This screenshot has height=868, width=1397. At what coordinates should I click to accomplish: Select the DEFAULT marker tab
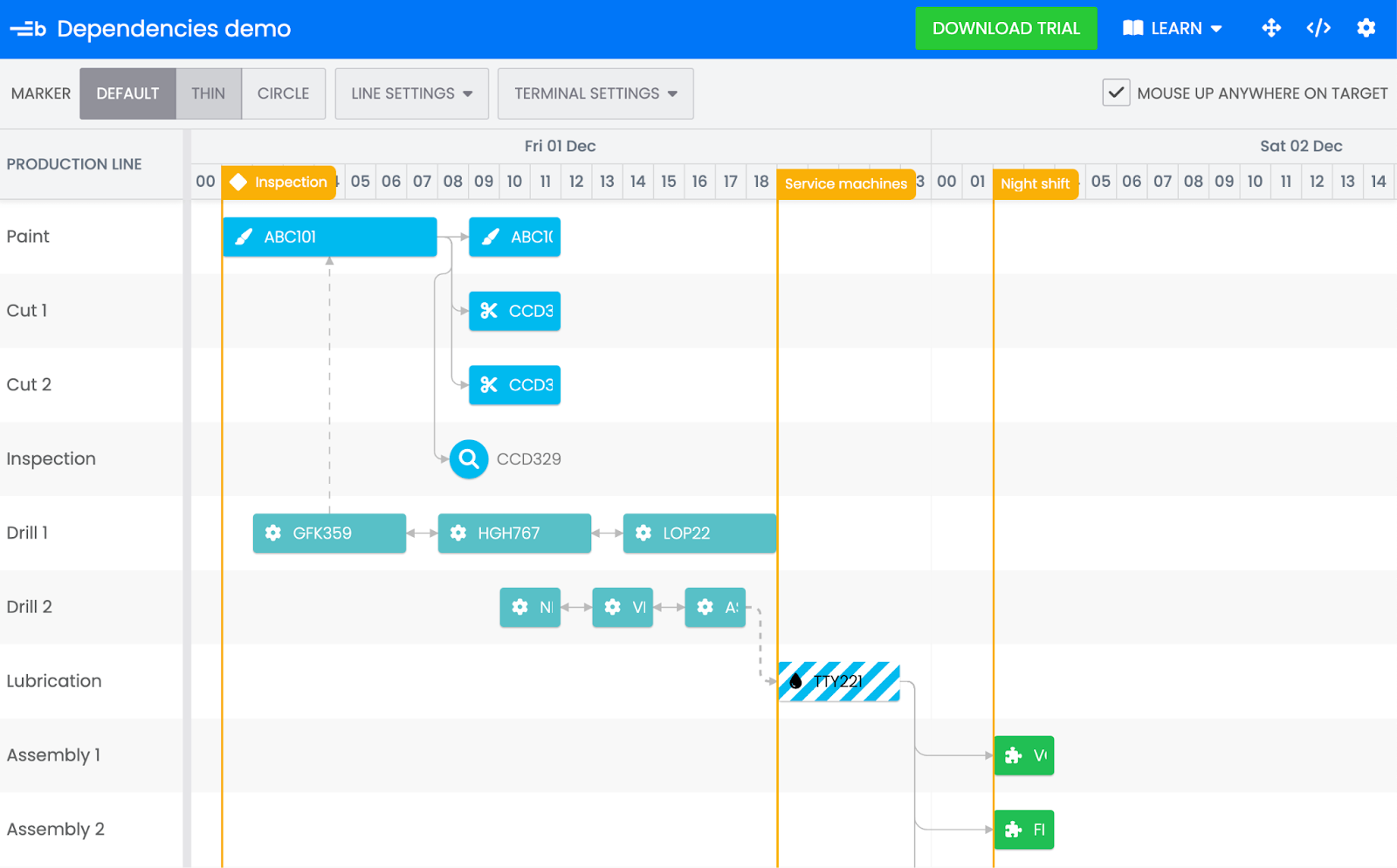(x=127, y=93)
